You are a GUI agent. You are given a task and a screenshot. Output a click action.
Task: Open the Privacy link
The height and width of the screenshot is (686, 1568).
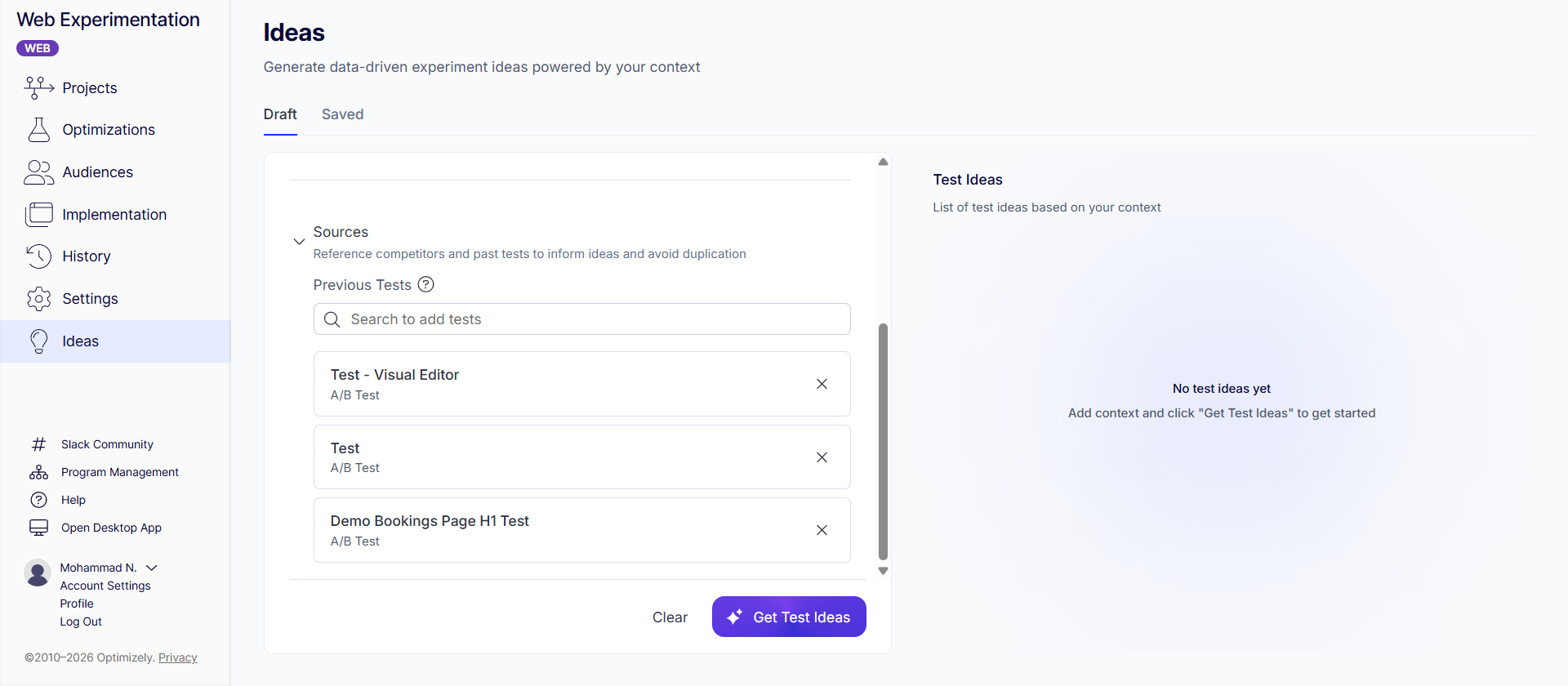[x=178, y=657]
